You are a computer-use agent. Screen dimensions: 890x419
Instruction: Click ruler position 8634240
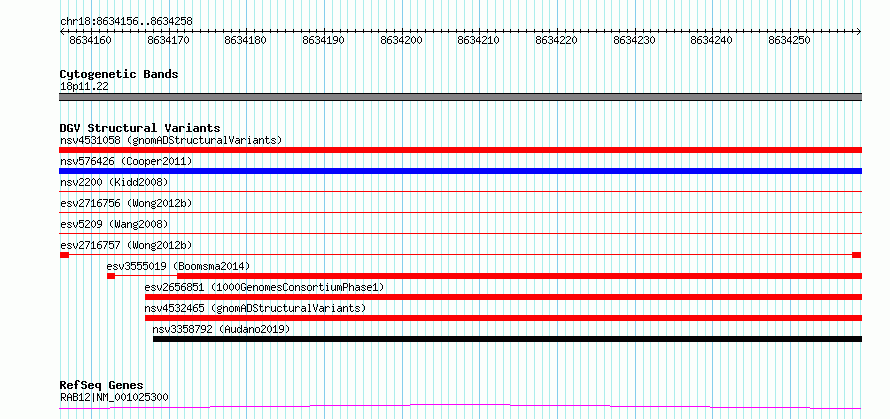coord(712,40)
